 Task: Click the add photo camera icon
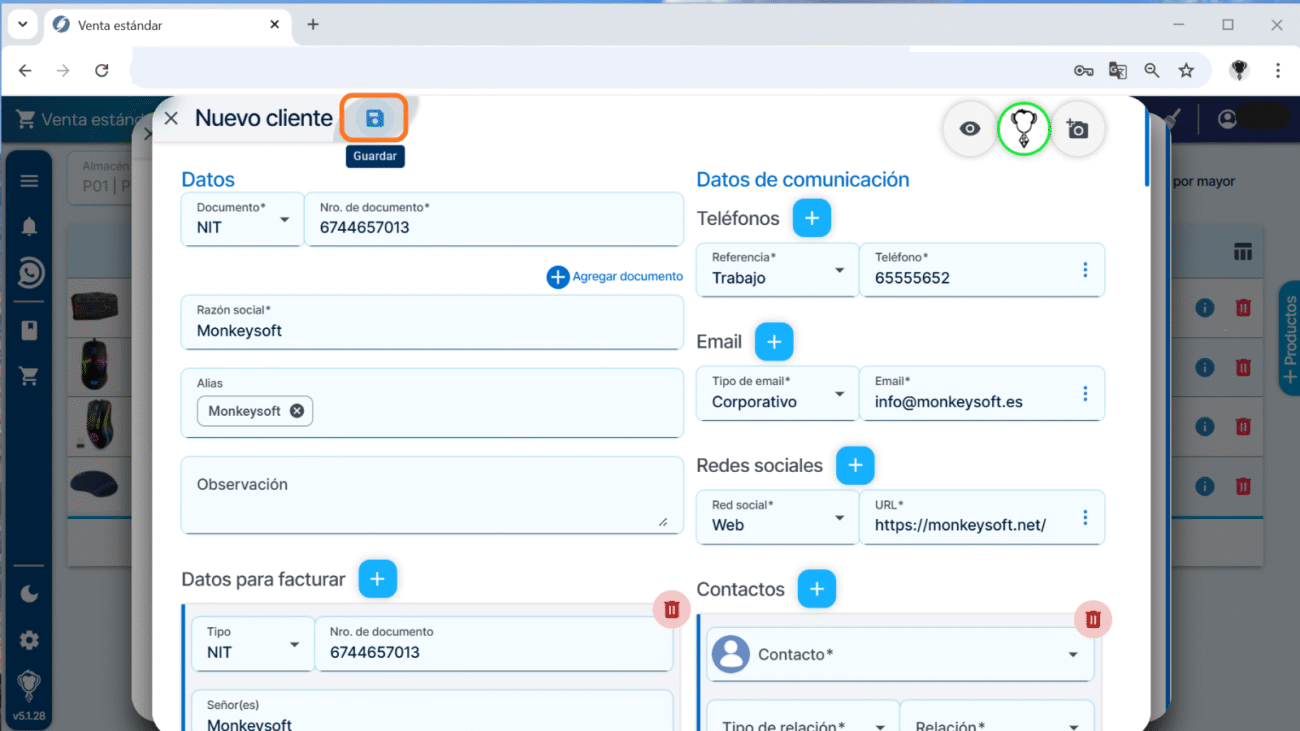(1077, 129)
